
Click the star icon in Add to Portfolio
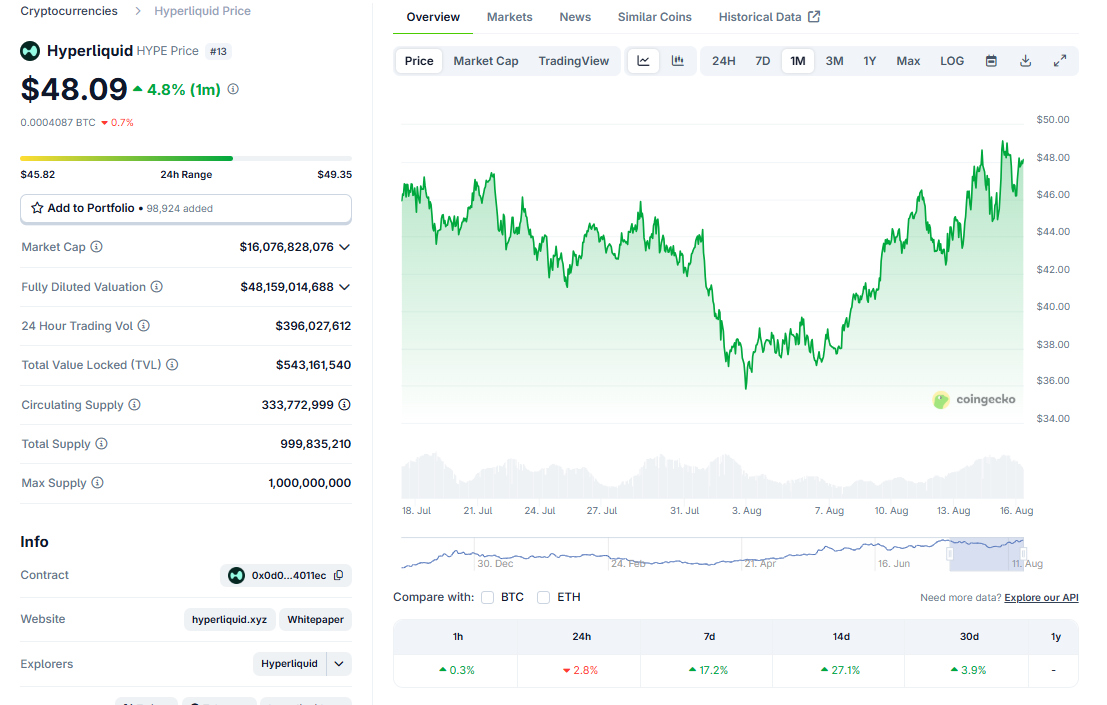tap(37, 207)
